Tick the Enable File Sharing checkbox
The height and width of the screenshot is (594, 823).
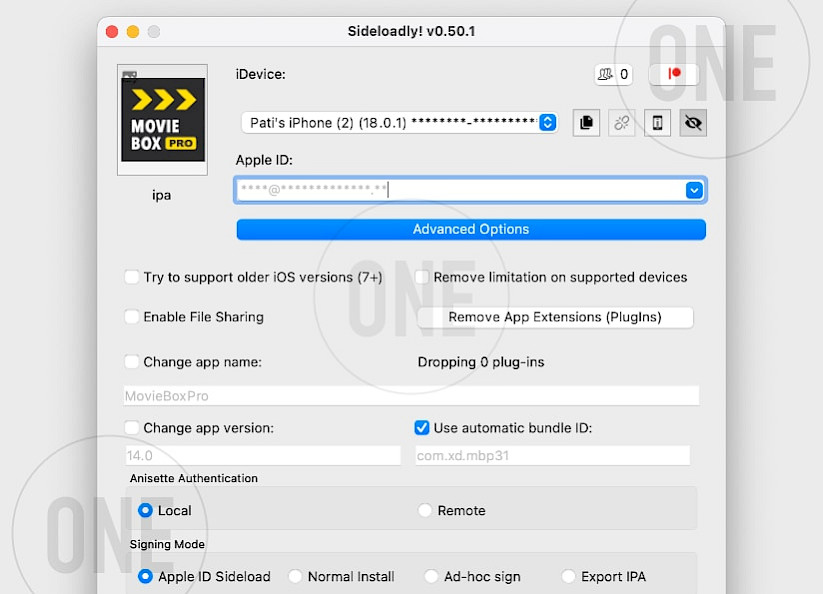[x=132, y=317]
